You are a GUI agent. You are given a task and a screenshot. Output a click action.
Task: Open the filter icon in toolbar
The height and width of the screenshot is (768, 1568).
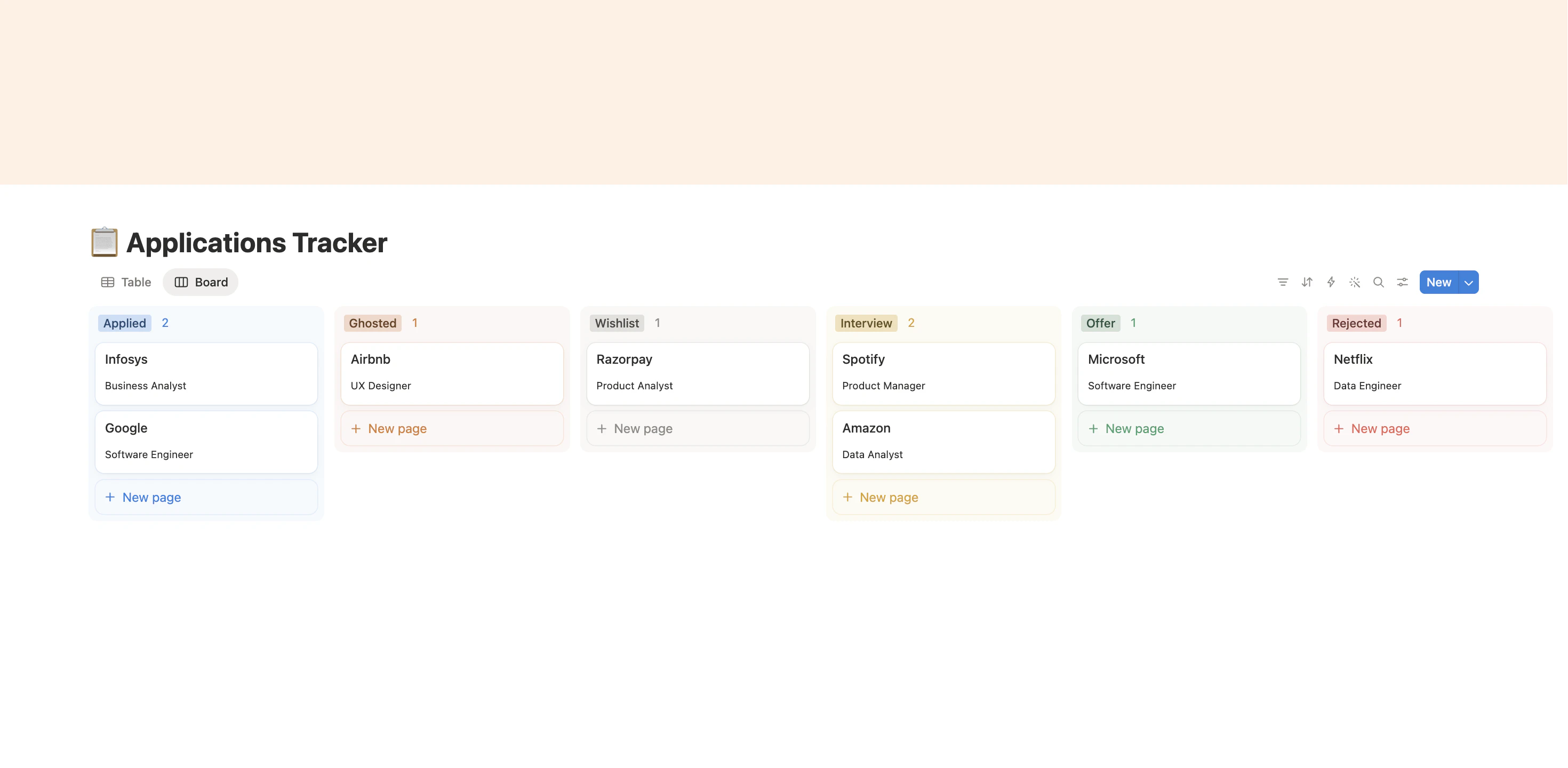(1283, 282)
